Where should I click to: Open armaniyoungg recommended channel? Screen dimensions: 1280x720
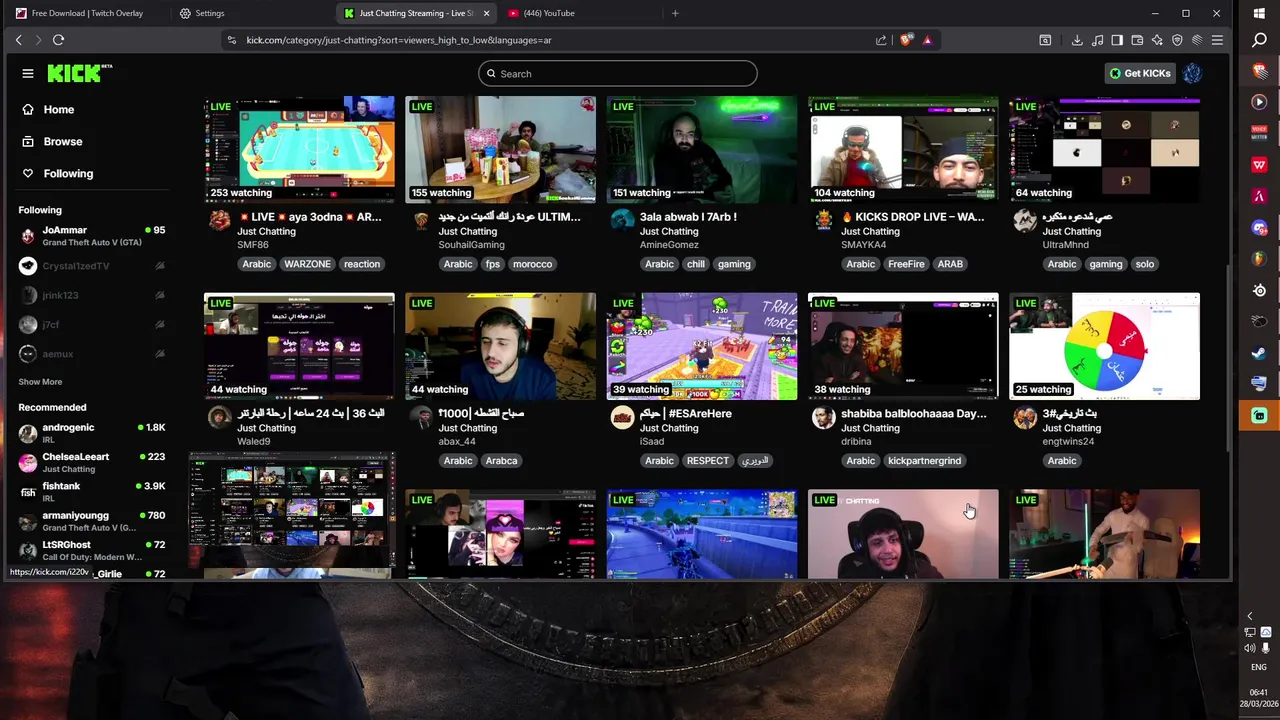(x=91, y=521)
